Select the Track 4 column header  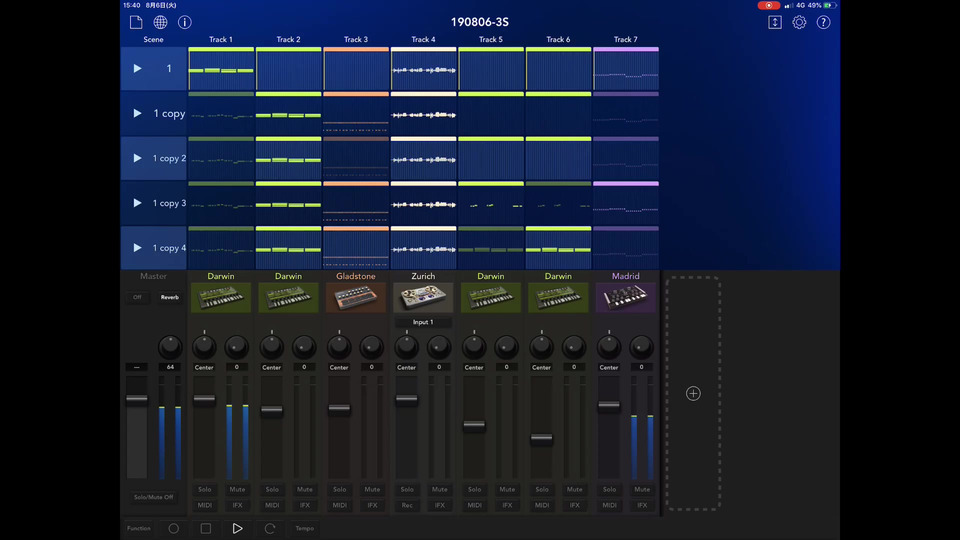[423, 40]
